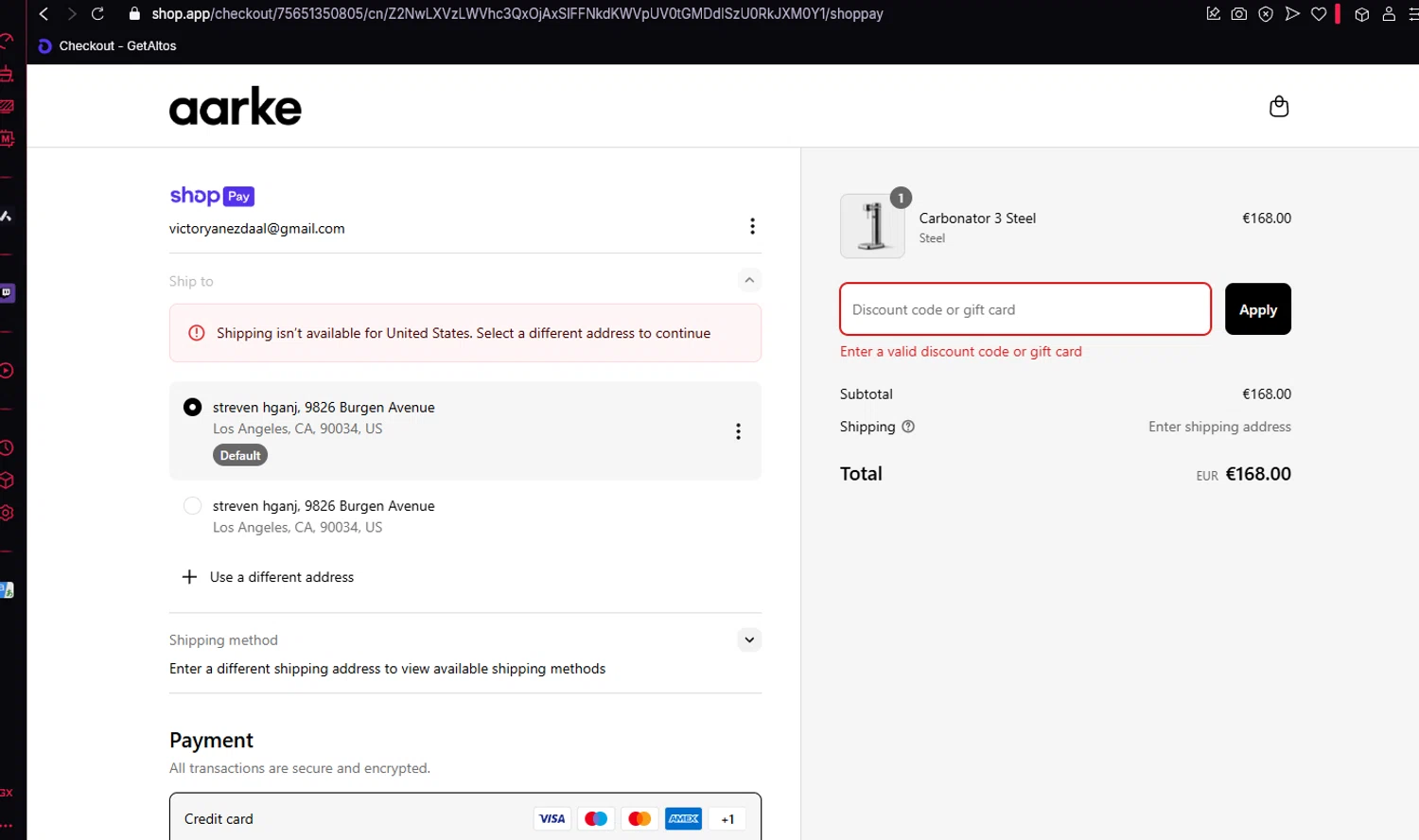Open Twitch from the browser sidebar
1419x840 pixels.
[x=7, y=293]
